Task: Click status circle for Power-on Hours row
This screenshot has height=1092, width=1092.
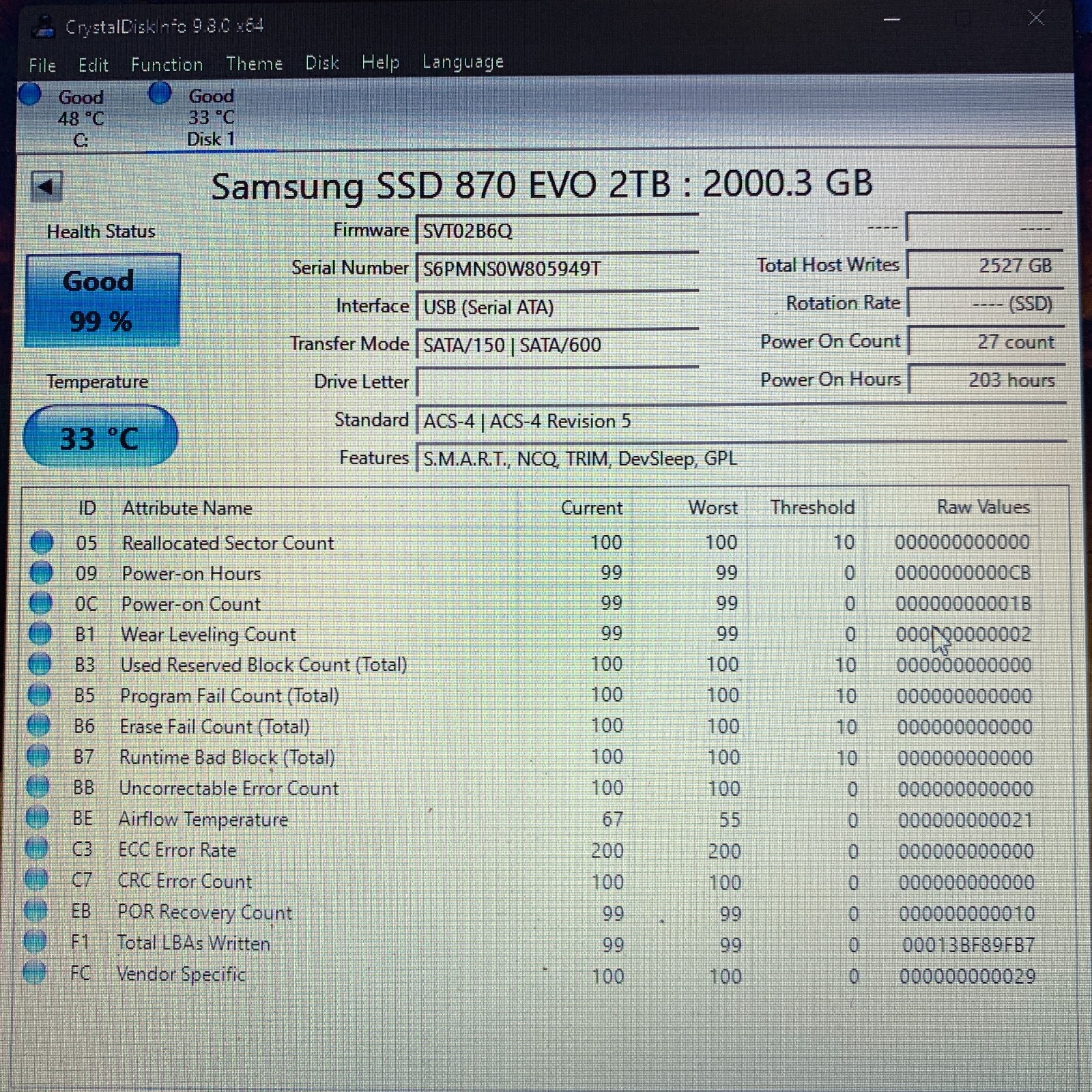Action: (41, 572)
